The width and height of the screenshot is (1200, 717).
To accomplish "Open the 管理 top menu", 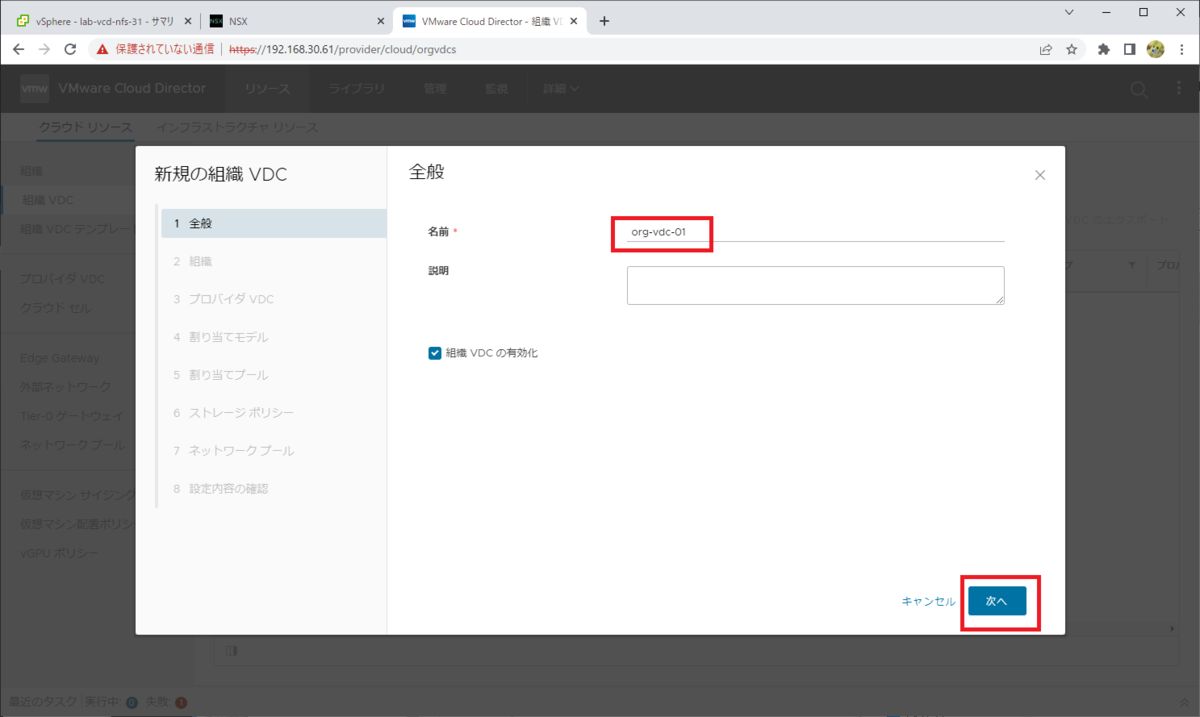I will pyautogui.click(x=434, y=89).
